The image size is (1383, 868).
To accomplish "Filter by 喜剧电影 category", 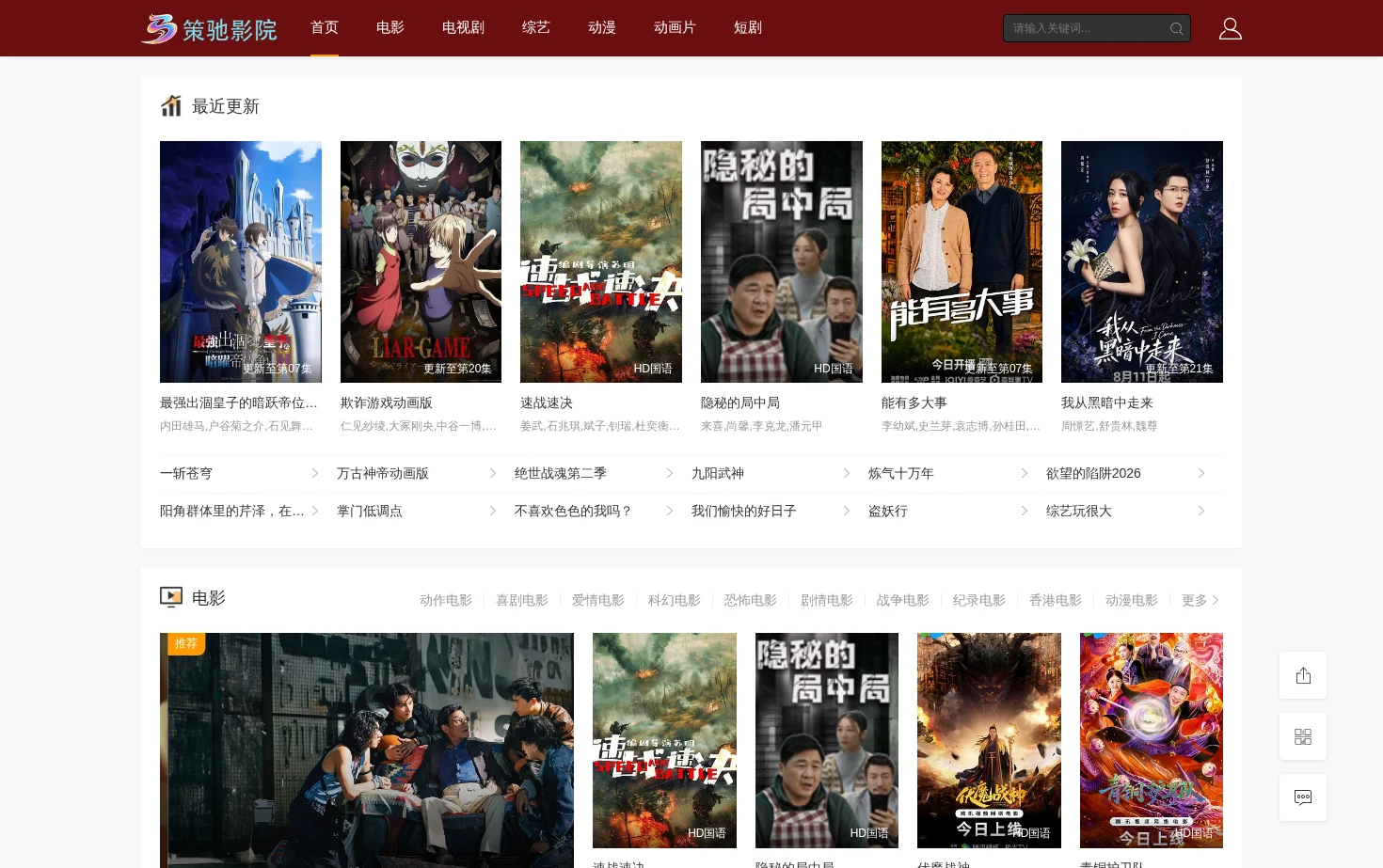I will click(522, 600).
